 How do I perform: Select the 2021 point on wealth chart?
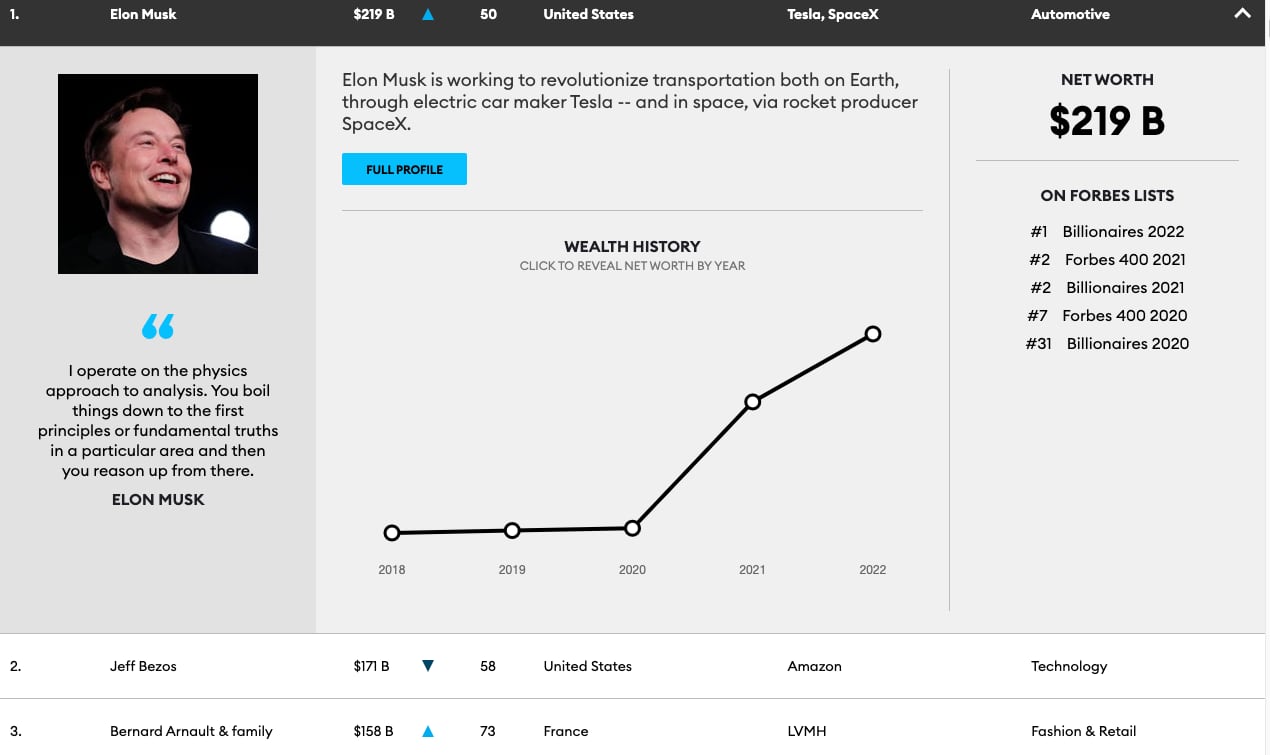(753, 402)
